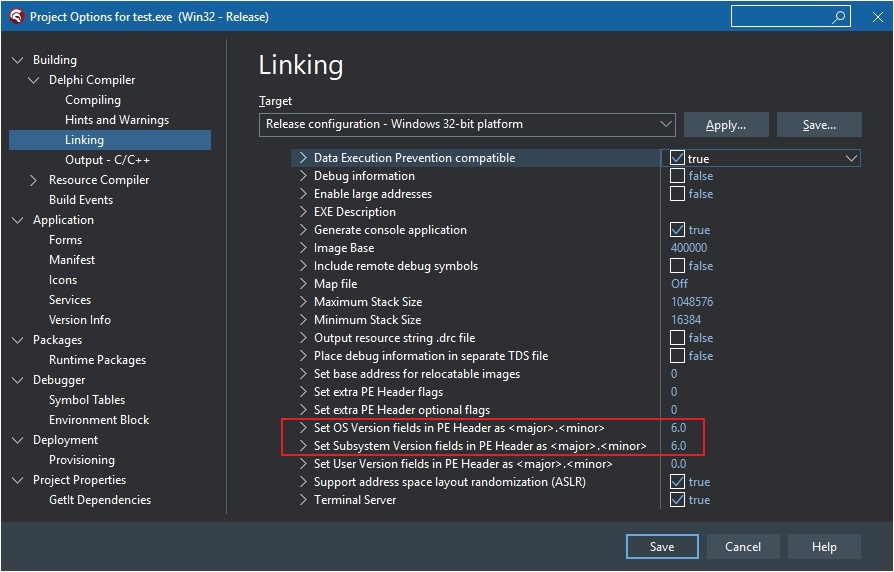Image resolution: width=894 pixels, height=572 pixels.
Task: Enable the Debug information checkbox
Action: coord(677,176)
